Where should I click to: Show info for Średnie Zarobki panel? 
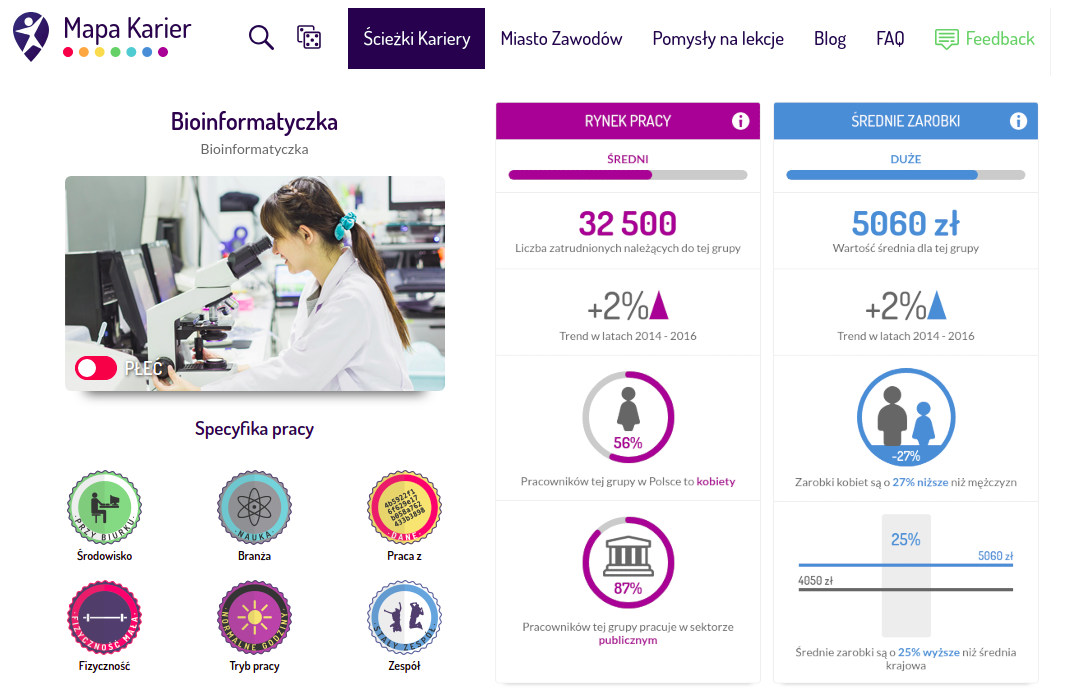point(1018,121)
